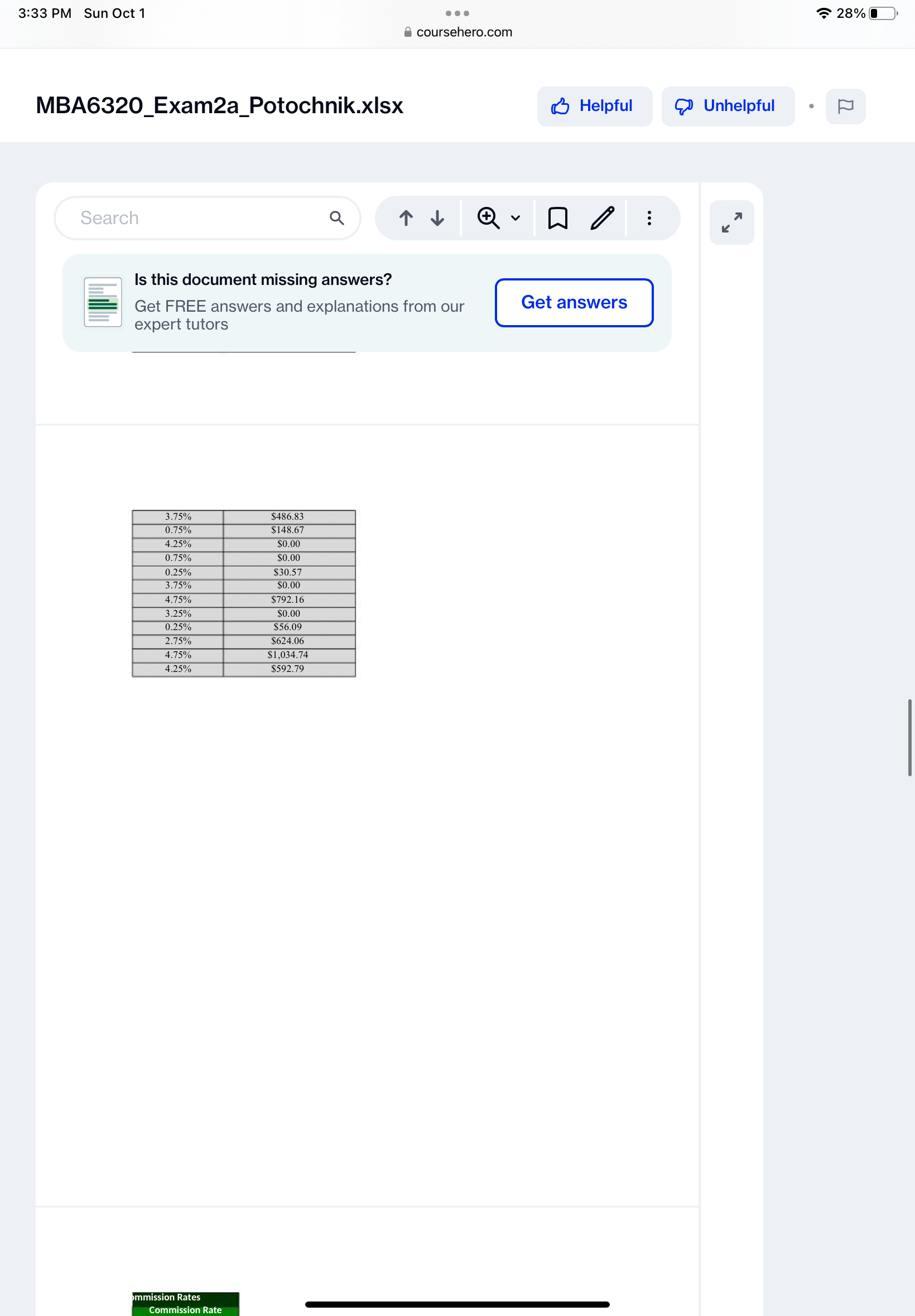
Task: Select the zoom in icon
Action: pos(488,217)
